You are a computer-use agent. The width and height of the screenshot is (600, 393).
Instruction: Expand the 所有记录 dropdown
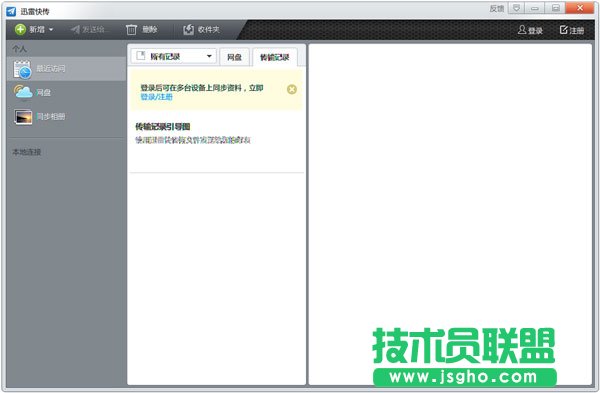point(174,57)
